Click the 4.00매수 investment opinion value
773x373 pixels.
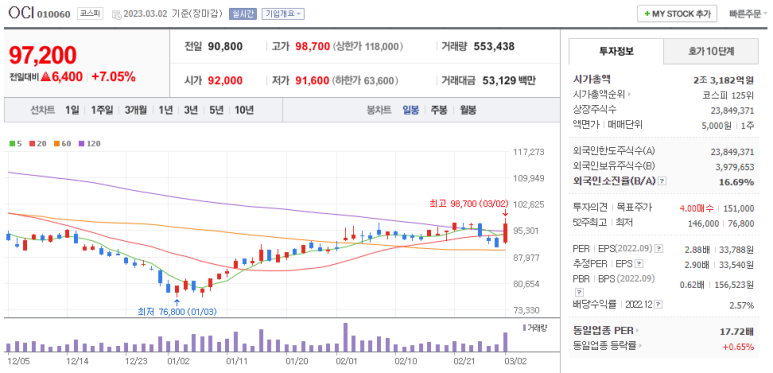click(x=696, y=208)
